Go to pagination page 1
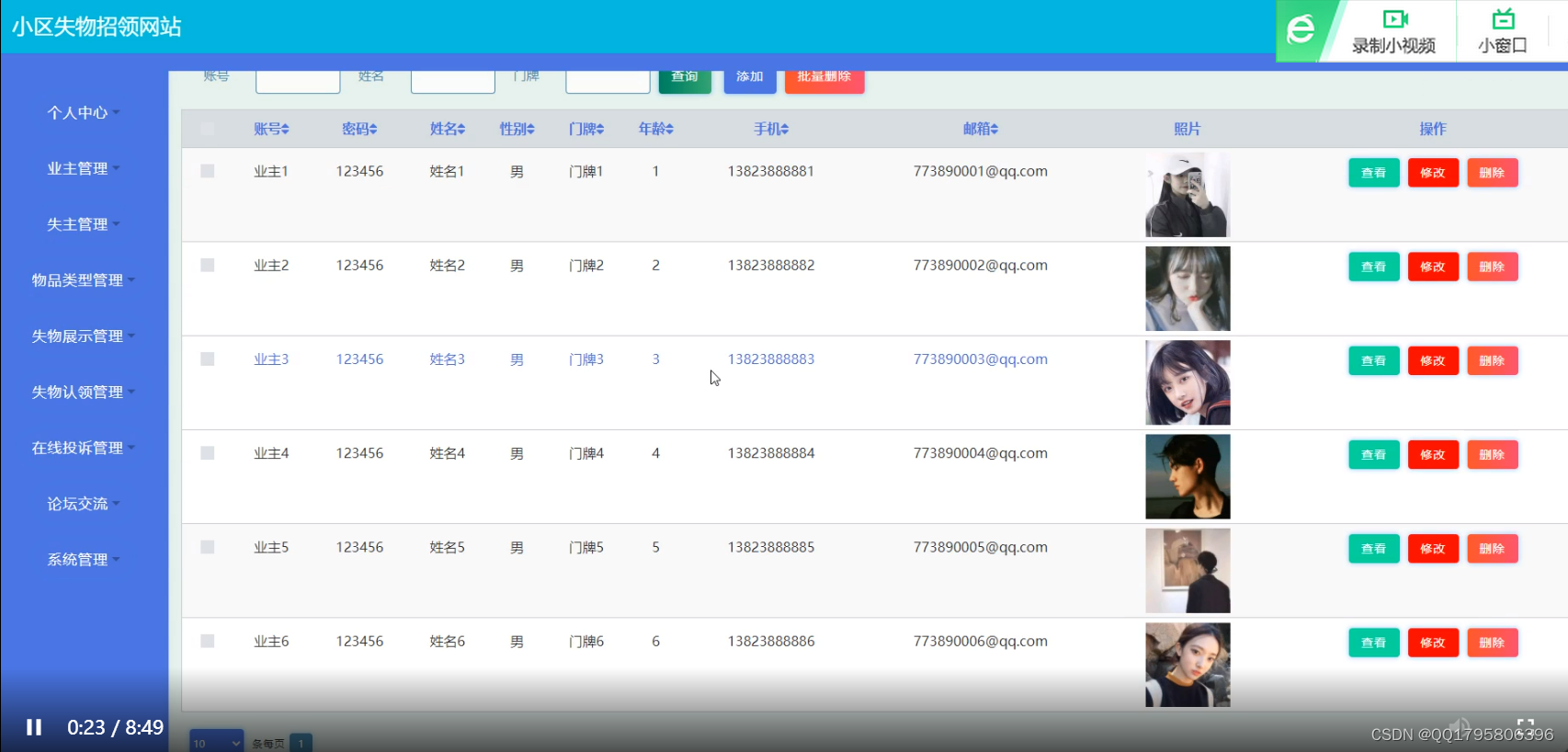Viewport: 1568px width, 752px height. point(301,743)
